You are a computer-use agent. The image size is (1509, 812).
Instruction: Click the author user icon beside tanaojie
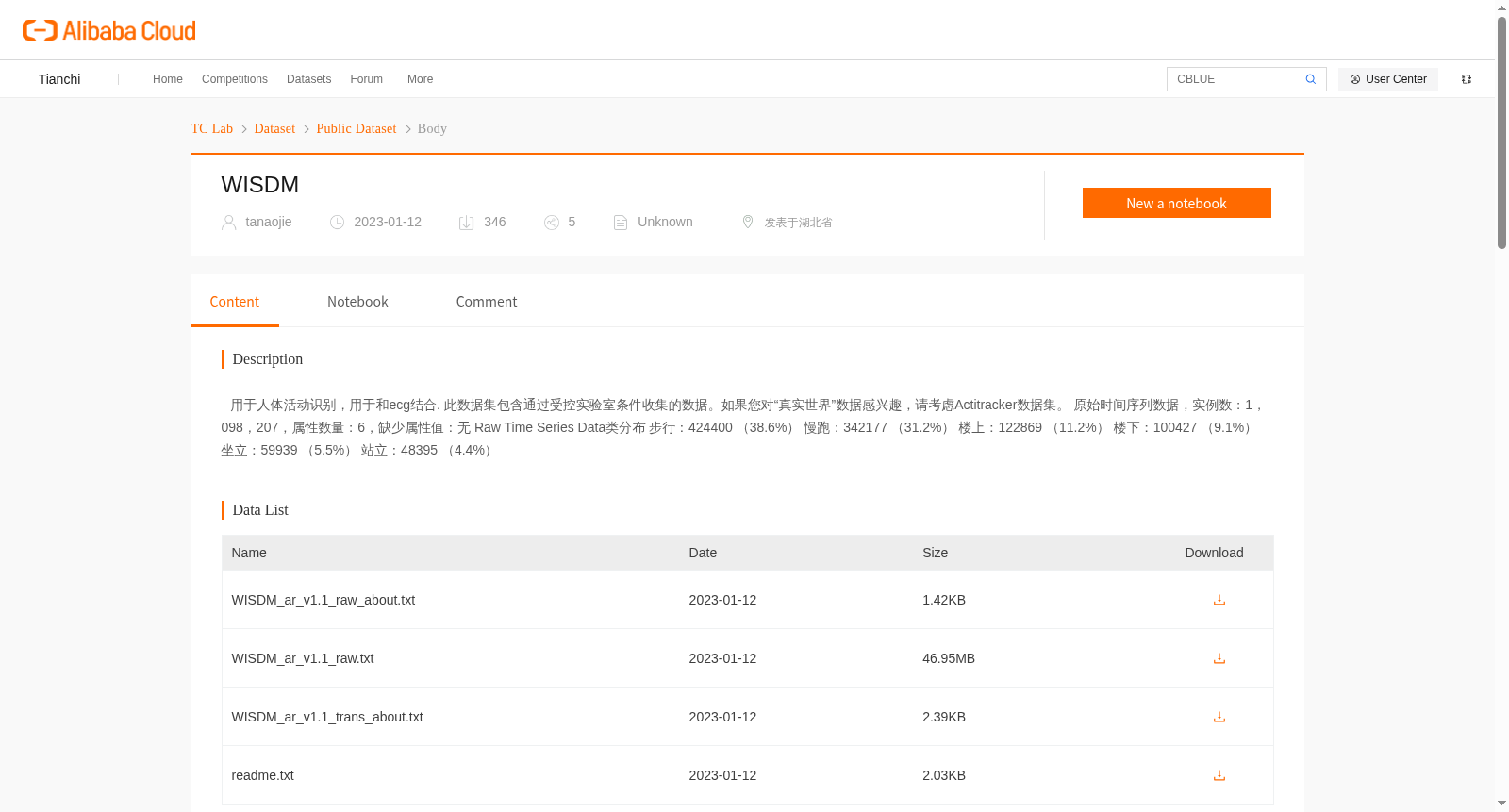[x=228, y=223]
